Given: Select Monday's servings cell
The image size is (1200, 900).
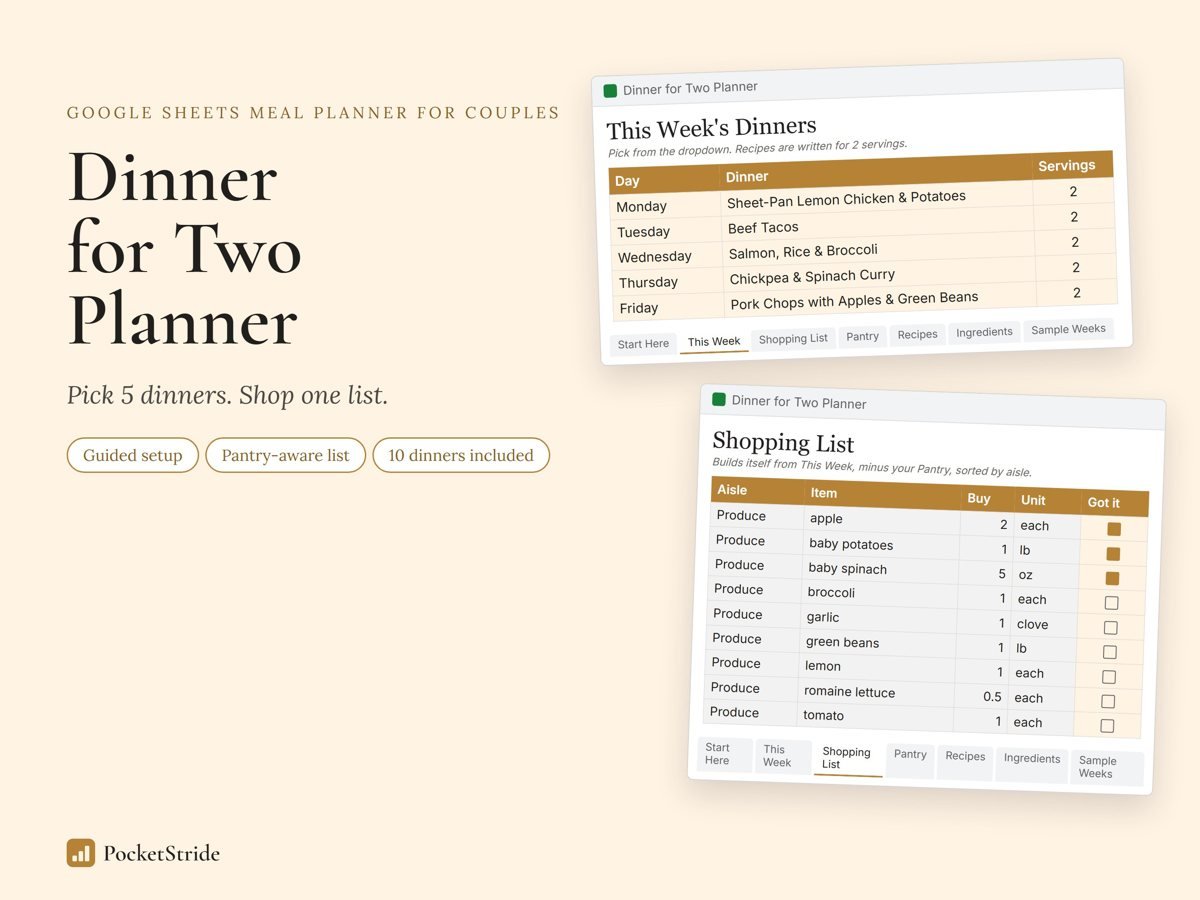Looking at the screenshot, I should pos(1074,192).
